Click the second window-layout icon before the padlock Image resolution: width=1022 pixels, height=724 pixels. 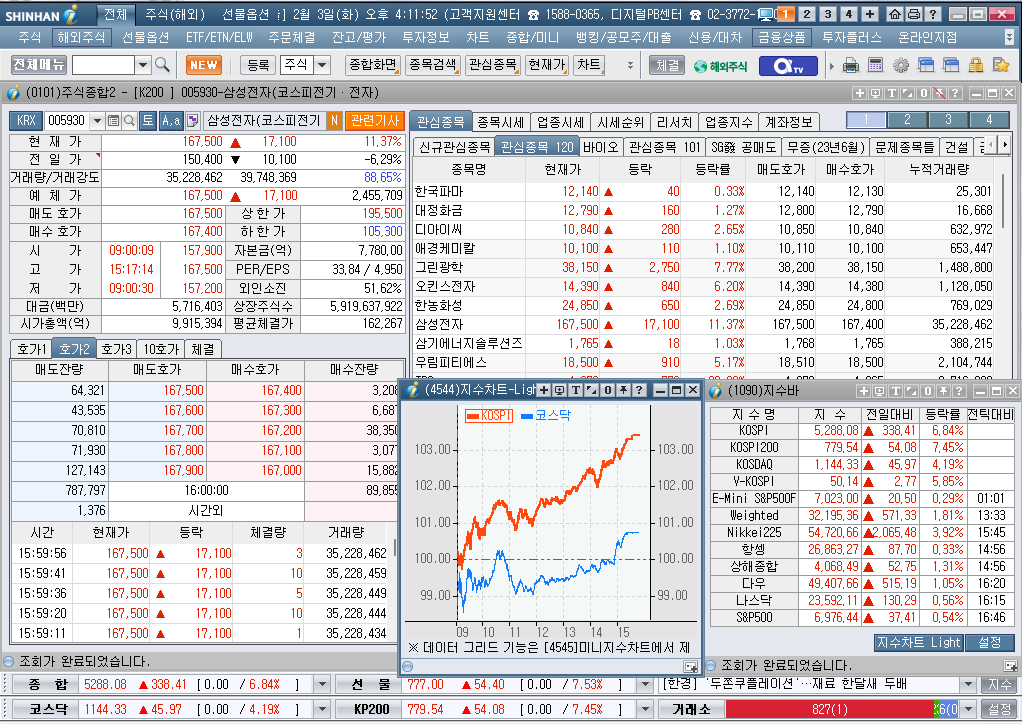click(951, 65)
